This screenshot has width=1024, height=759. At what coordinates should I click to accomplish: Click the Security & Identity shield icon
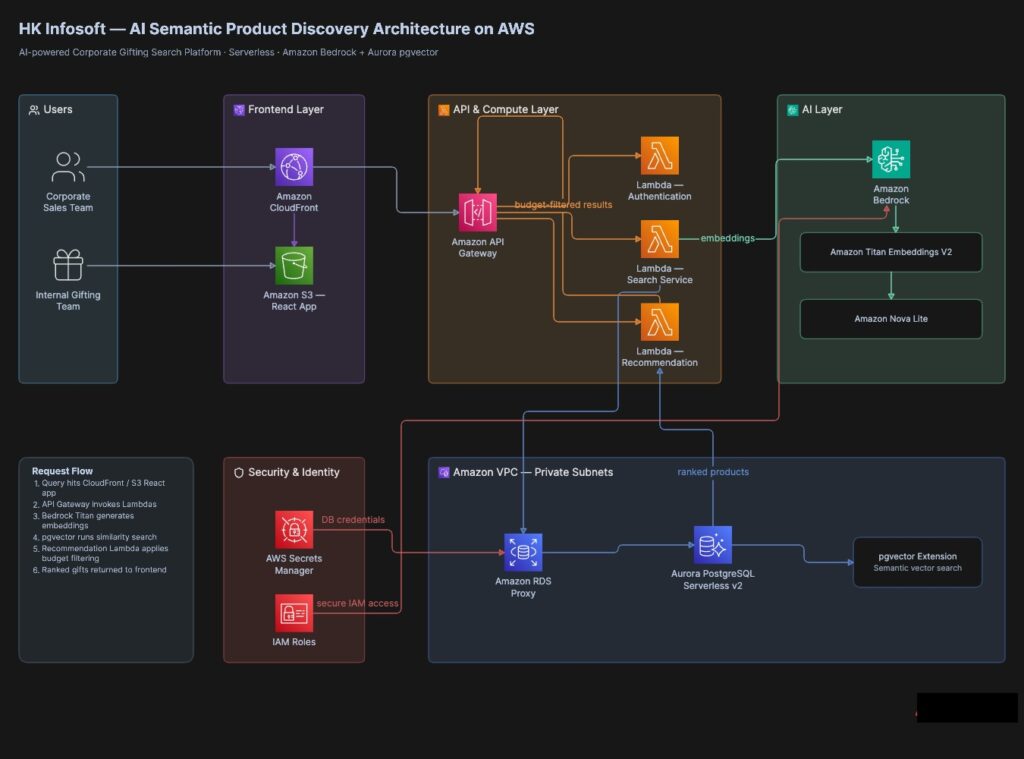point(239,472)
